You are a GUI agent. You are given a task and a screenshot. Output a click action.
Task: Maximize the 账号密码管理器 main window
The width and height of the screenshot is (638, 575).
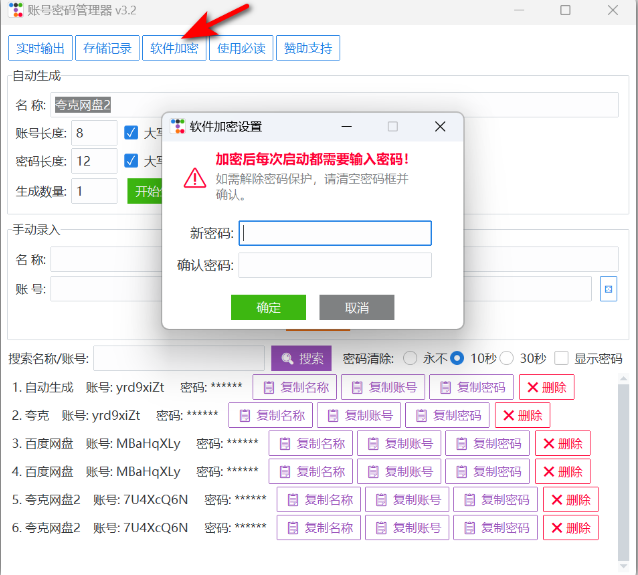[x=565, y=10]
